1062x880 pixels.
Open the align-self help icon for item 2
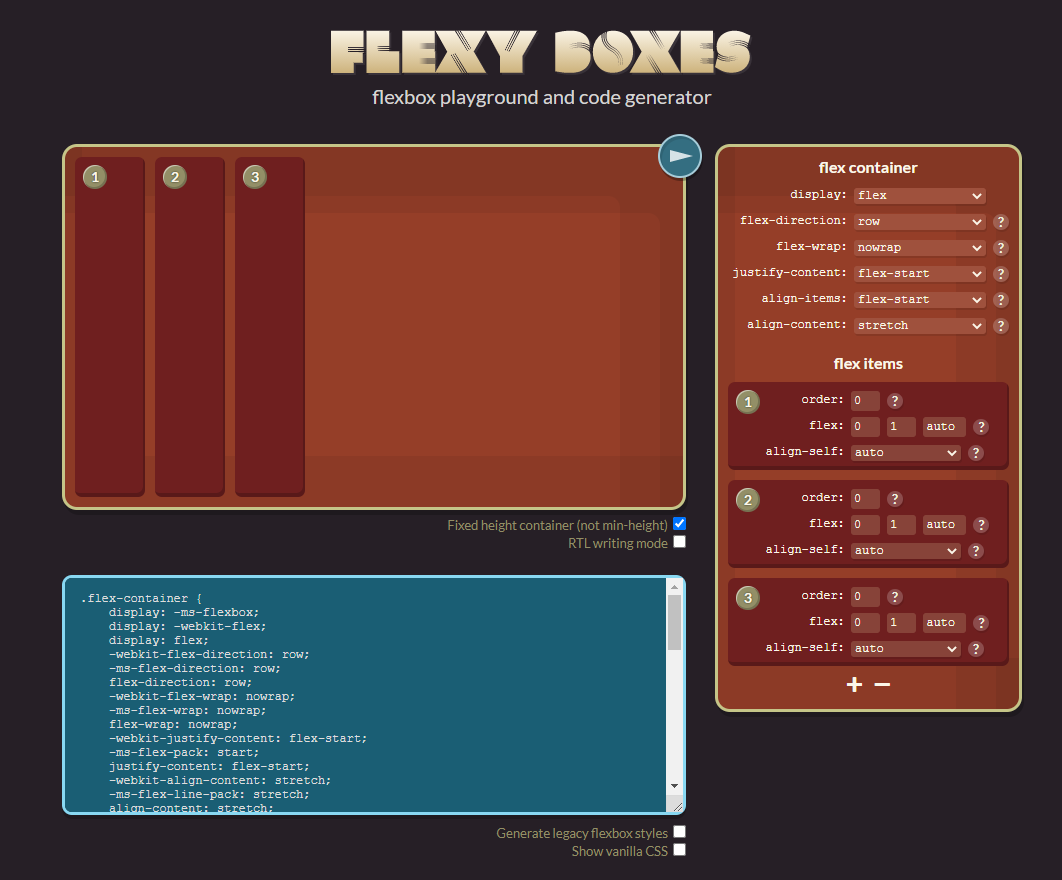tap(976, 550)
